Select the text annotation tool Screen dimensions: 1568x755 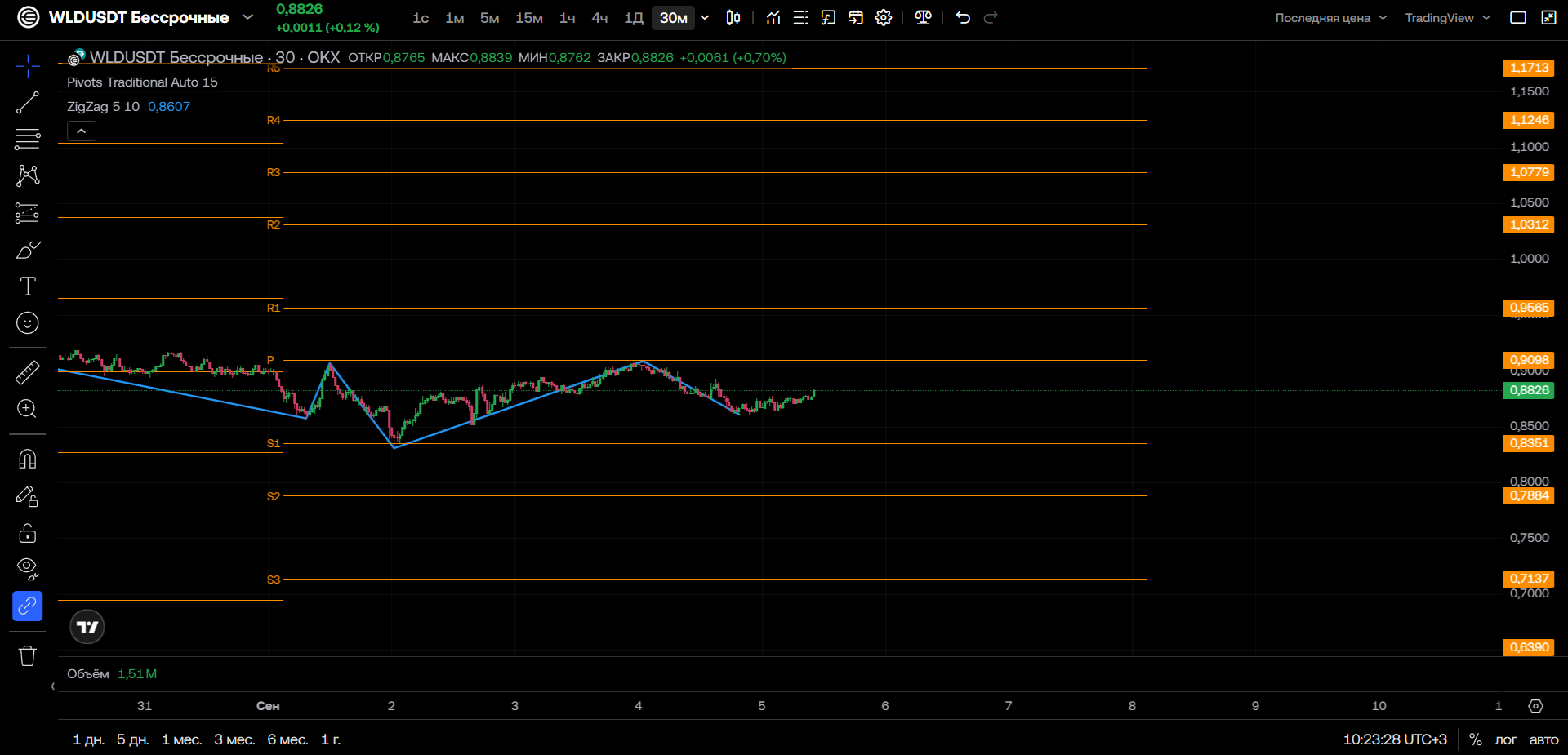click(27, 286)
